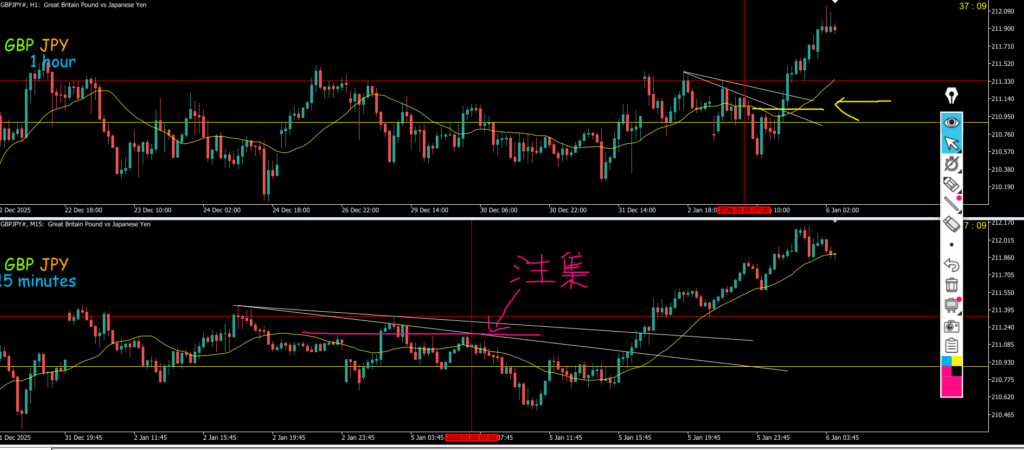
Task: Toggle the eye visibility icon in the toolbar
Action: pyautogui.click(x=952, y=122)
